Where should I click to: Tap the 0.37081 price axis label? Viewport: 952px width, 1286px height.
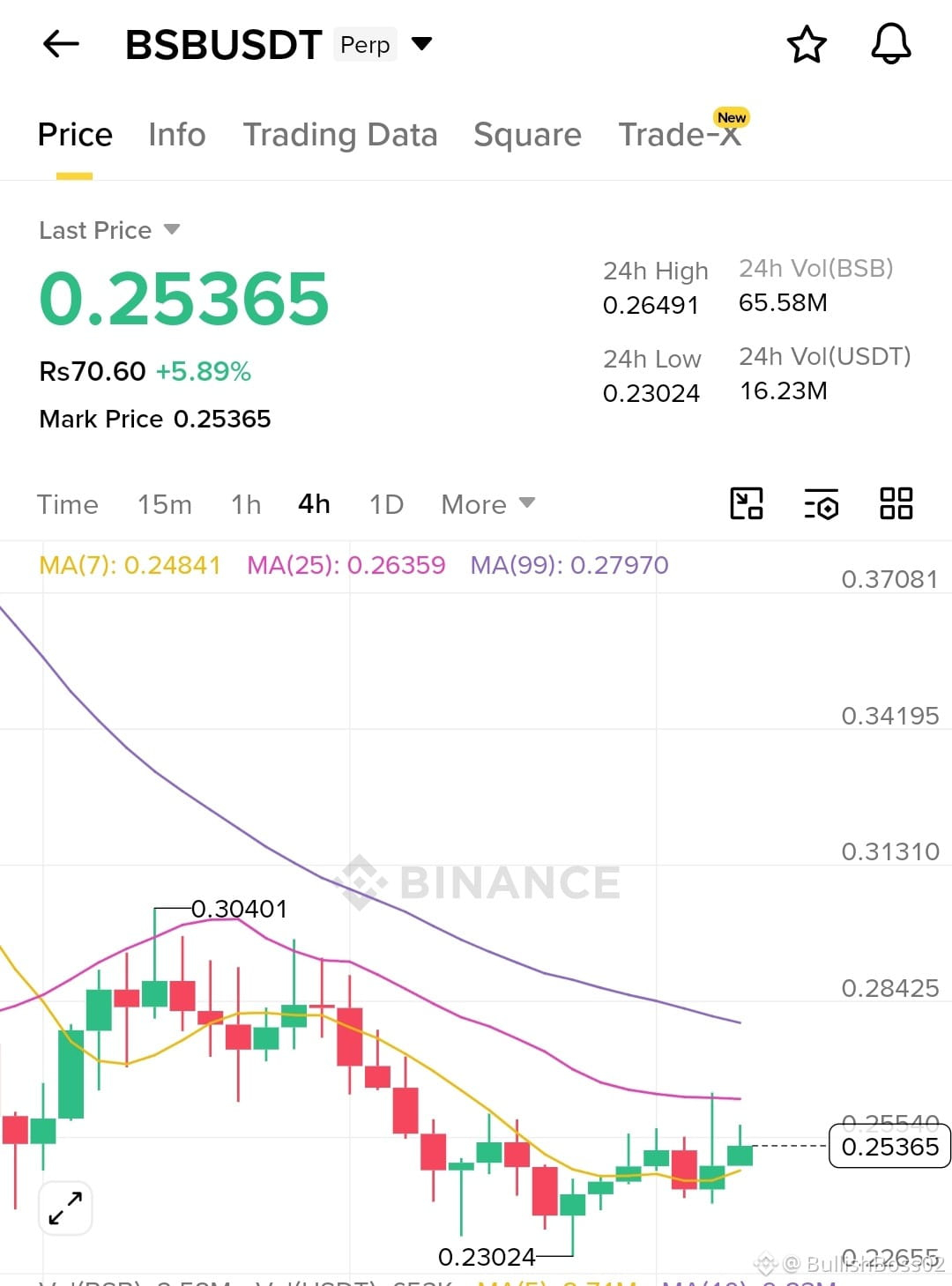889,579
